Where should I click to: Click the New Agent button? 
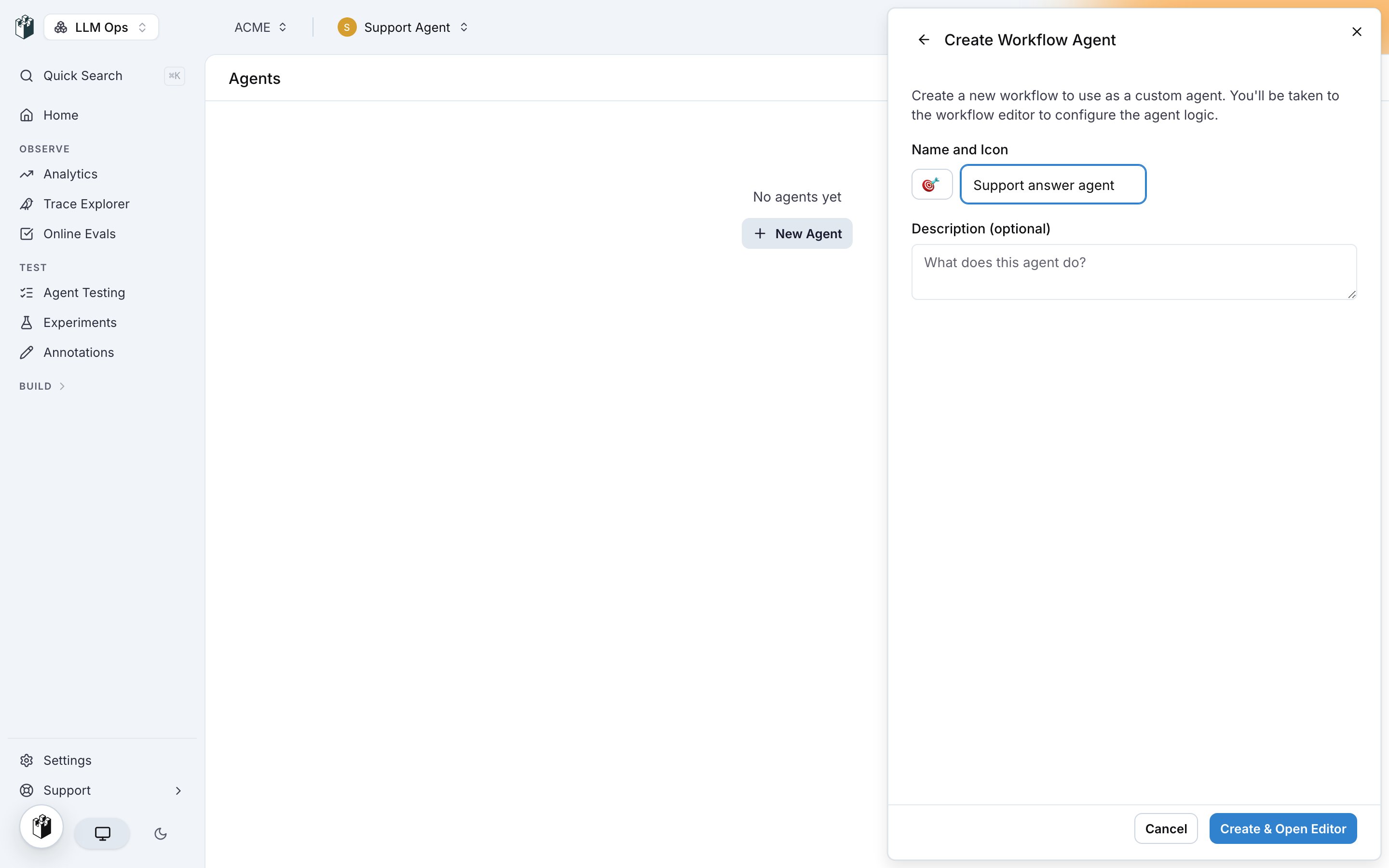pos(797,234)
